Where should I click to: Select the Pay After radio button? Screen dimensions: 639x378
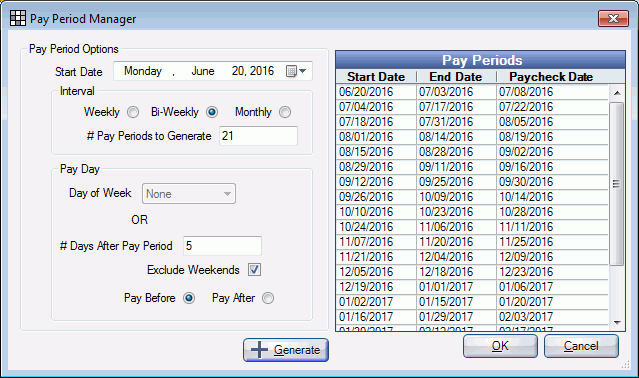point(268,298)
